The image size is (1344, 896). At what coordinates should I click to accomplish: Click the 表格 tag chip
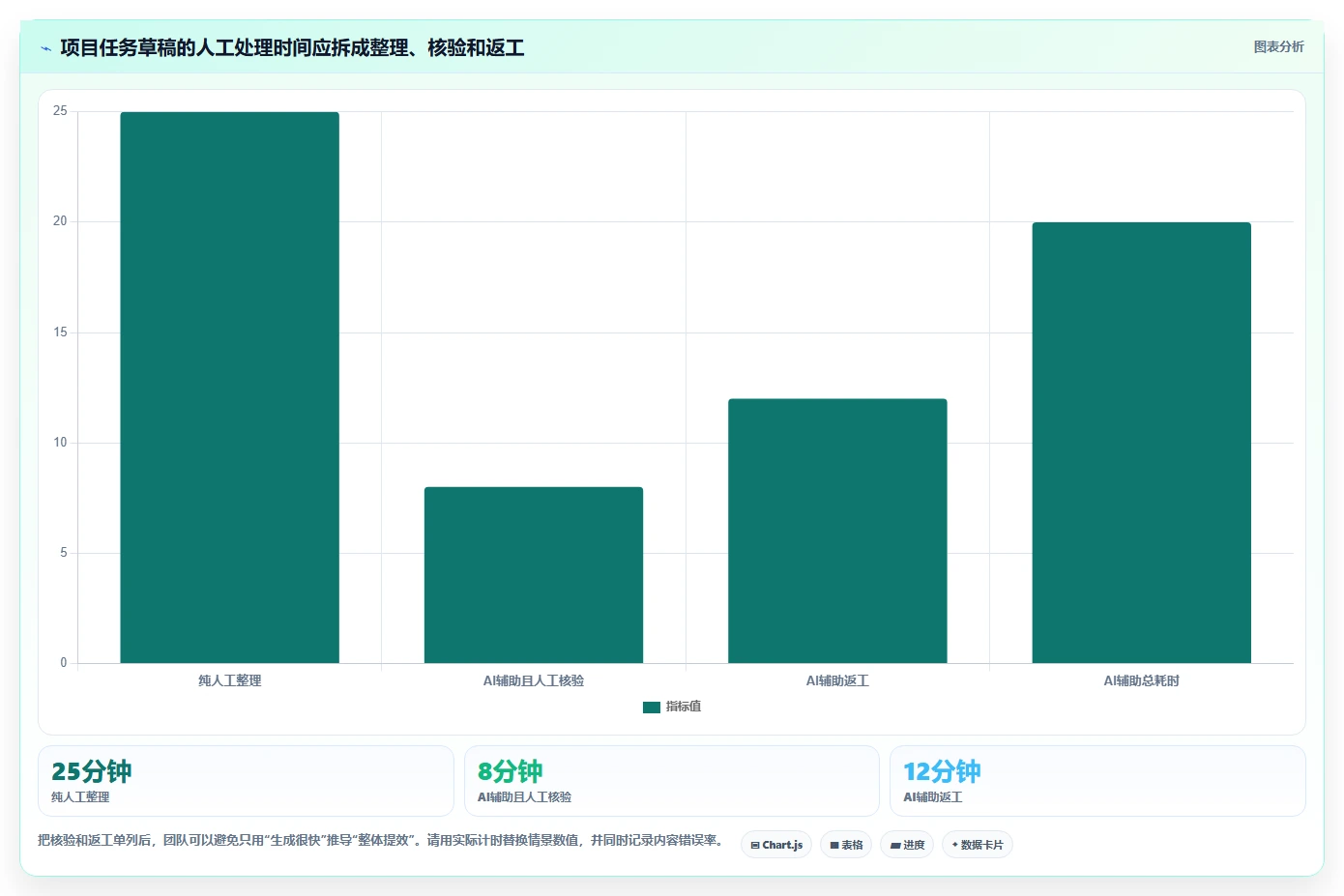pos(846,845)
